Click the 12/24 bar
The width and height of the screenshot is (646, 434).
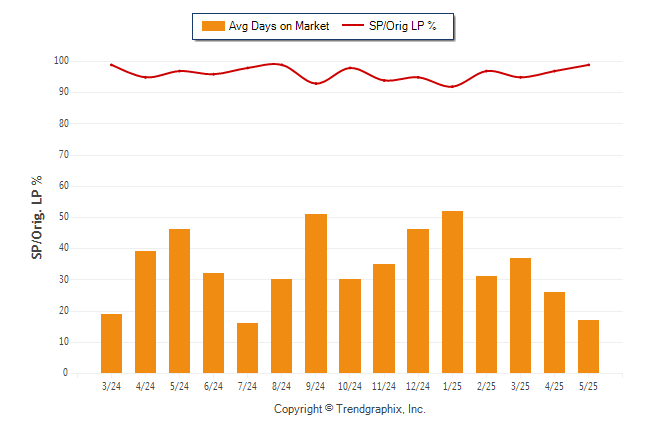tap(418, 301)
